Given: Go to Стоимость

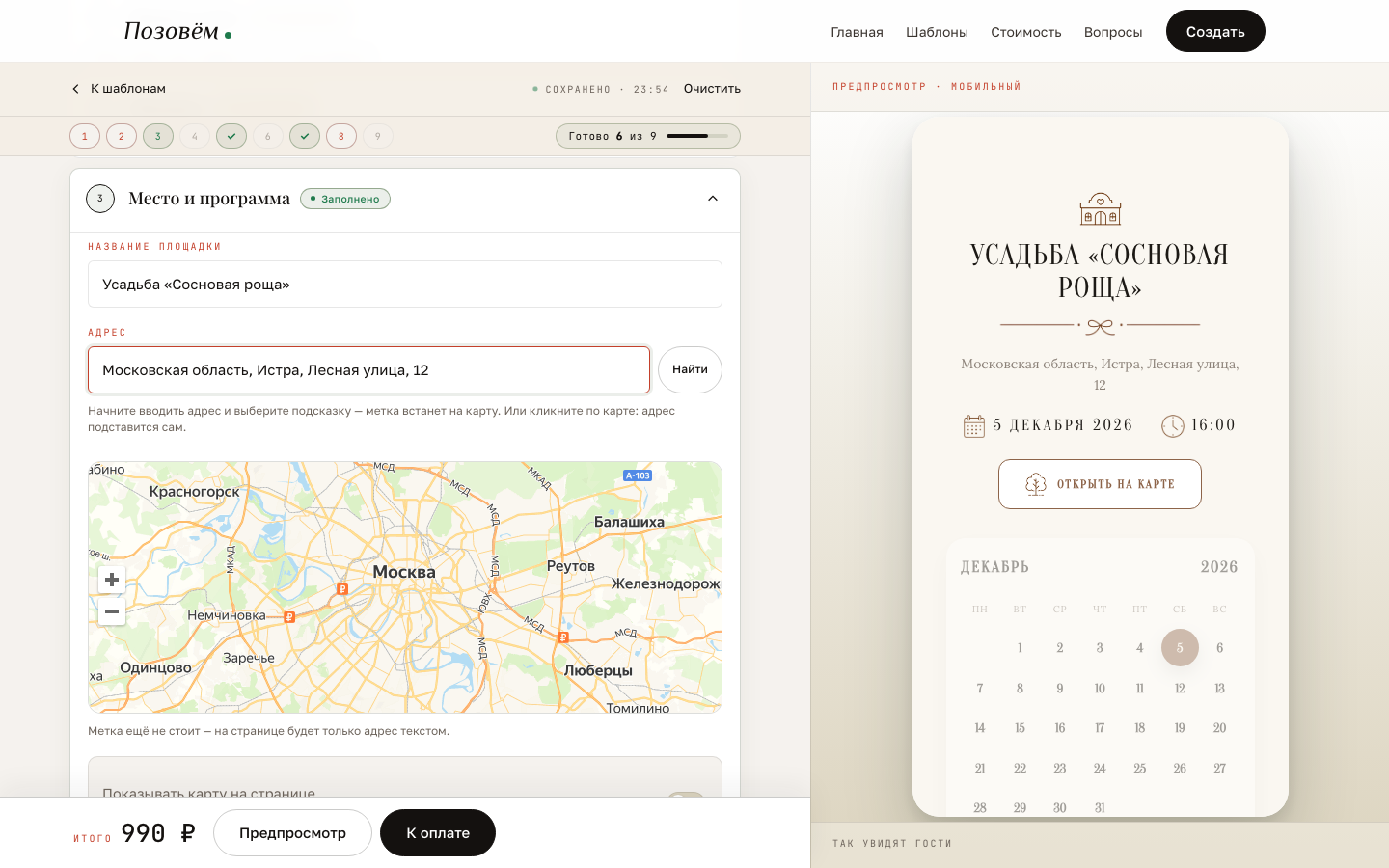Looking at the screenshot, I should pos(1026,32).
